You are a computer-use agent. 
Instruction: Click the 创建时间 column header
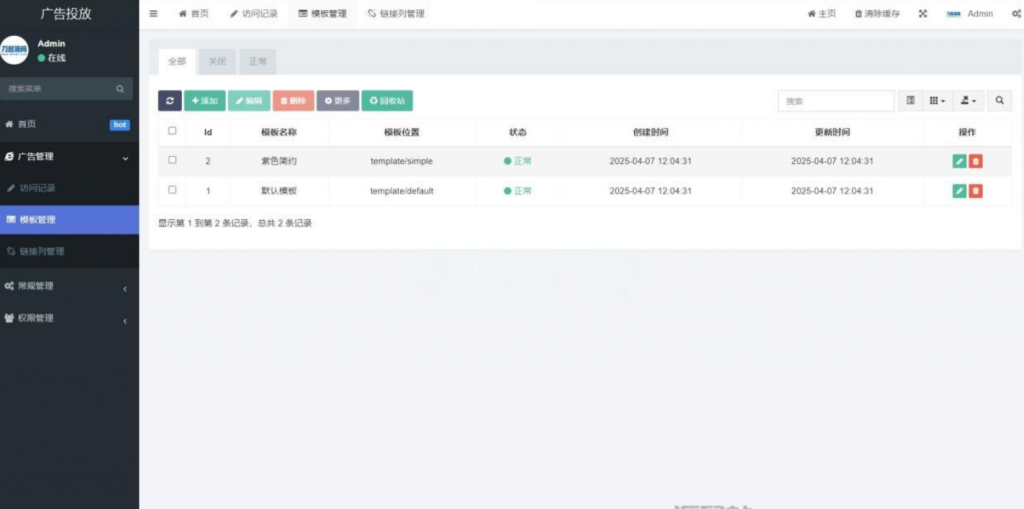(x=650, y=132)
